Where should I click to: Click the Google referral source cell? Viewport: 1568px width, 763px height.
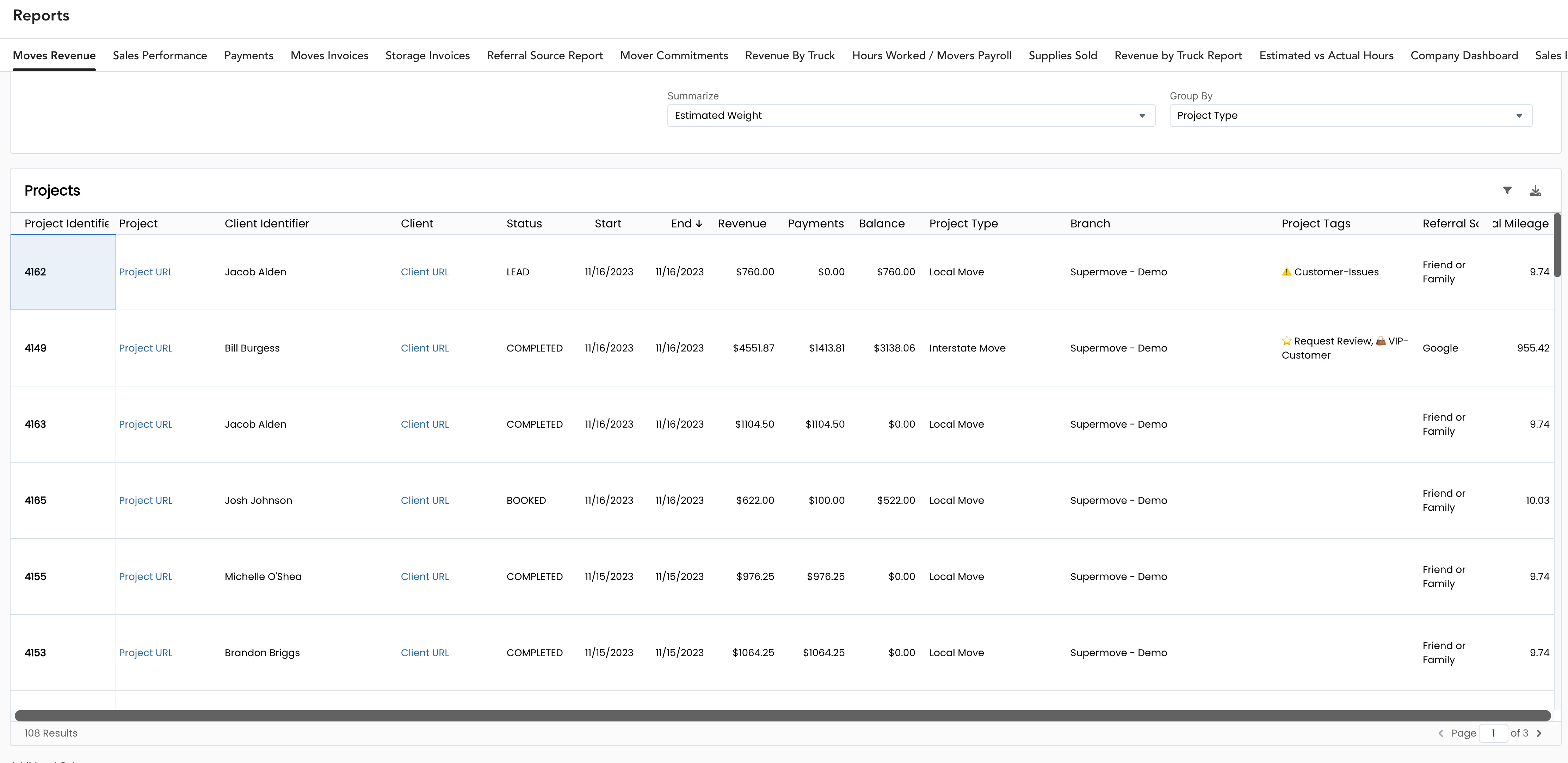click(1440, 348)
